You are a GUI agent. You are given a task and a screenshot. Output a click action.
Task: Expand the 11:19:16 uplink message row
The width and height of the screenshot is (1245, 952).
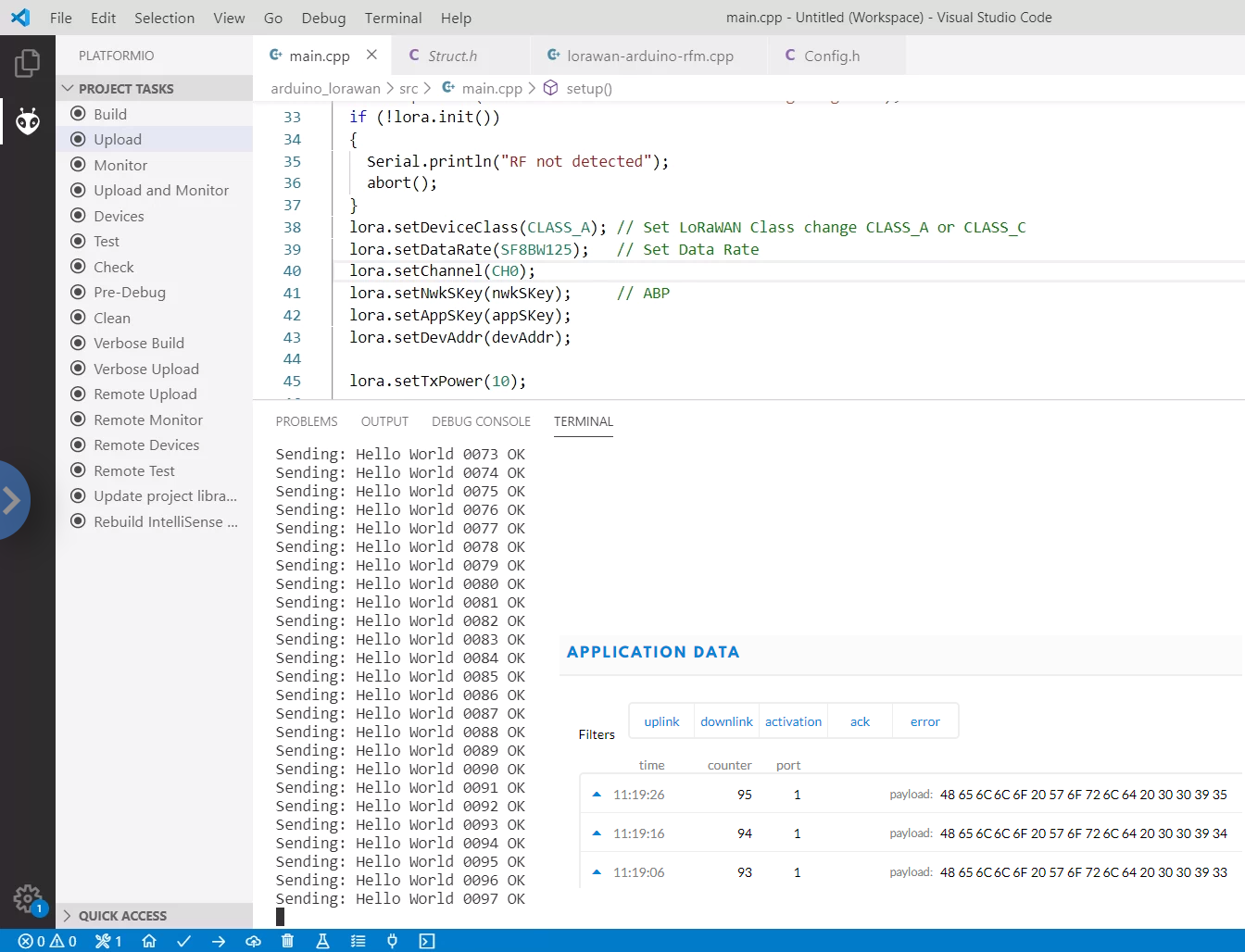[x=597, y=833]
